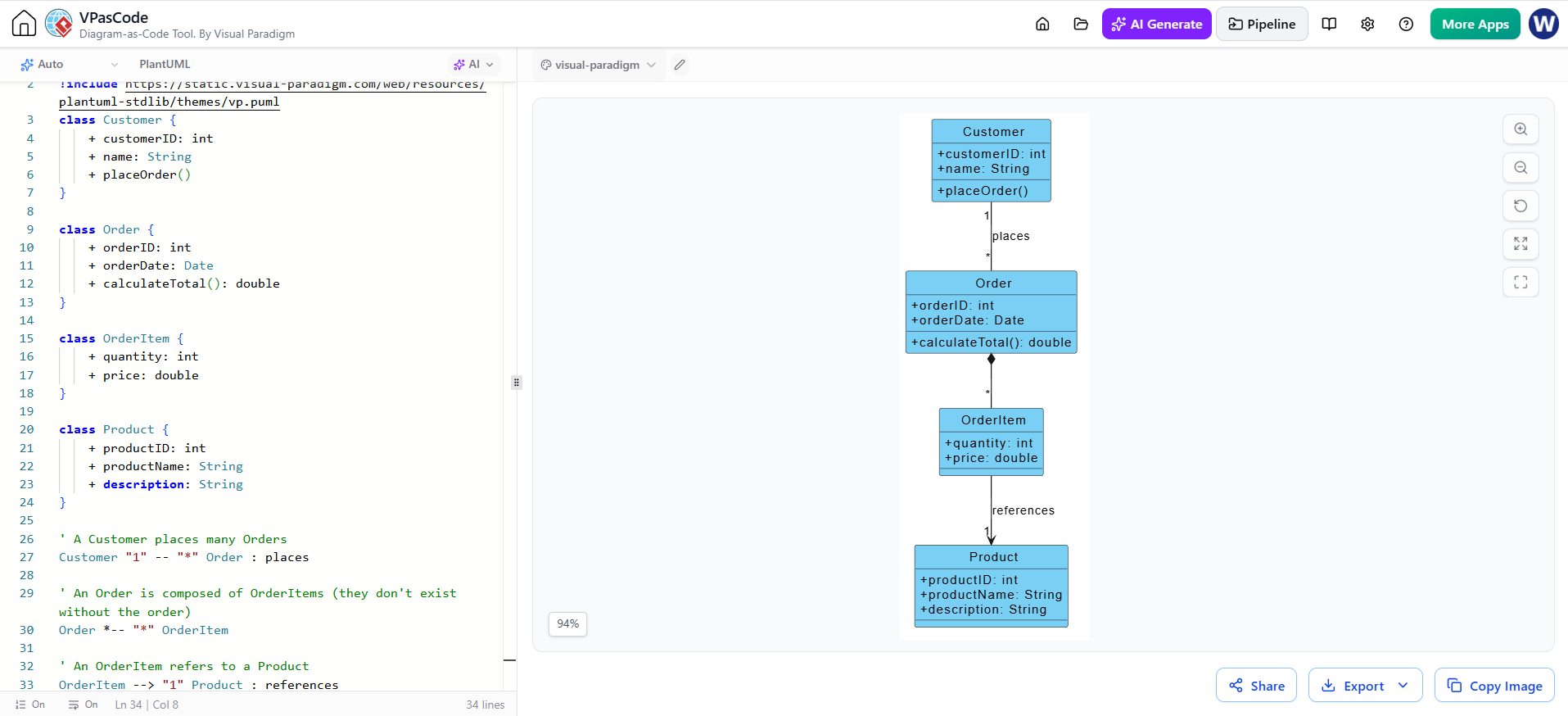Click the Product class in the diagram

click(x=991, y=586)
